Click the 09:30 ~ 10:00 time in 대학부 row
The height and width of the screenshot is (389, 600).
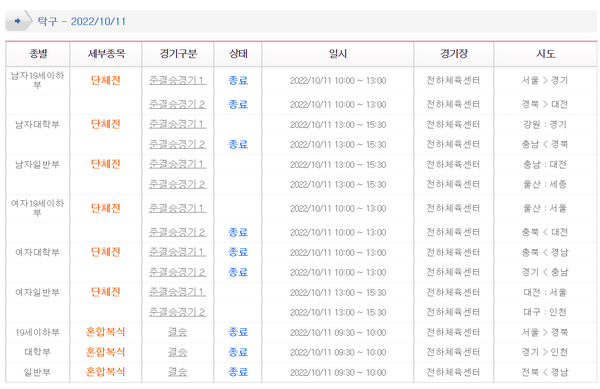(360, 352)
